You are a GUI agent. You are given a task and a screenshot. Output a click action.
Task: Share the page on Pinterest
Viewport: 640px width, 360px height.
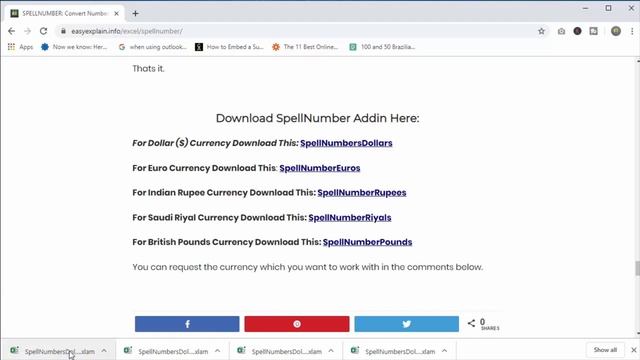[x=297, y=324]
